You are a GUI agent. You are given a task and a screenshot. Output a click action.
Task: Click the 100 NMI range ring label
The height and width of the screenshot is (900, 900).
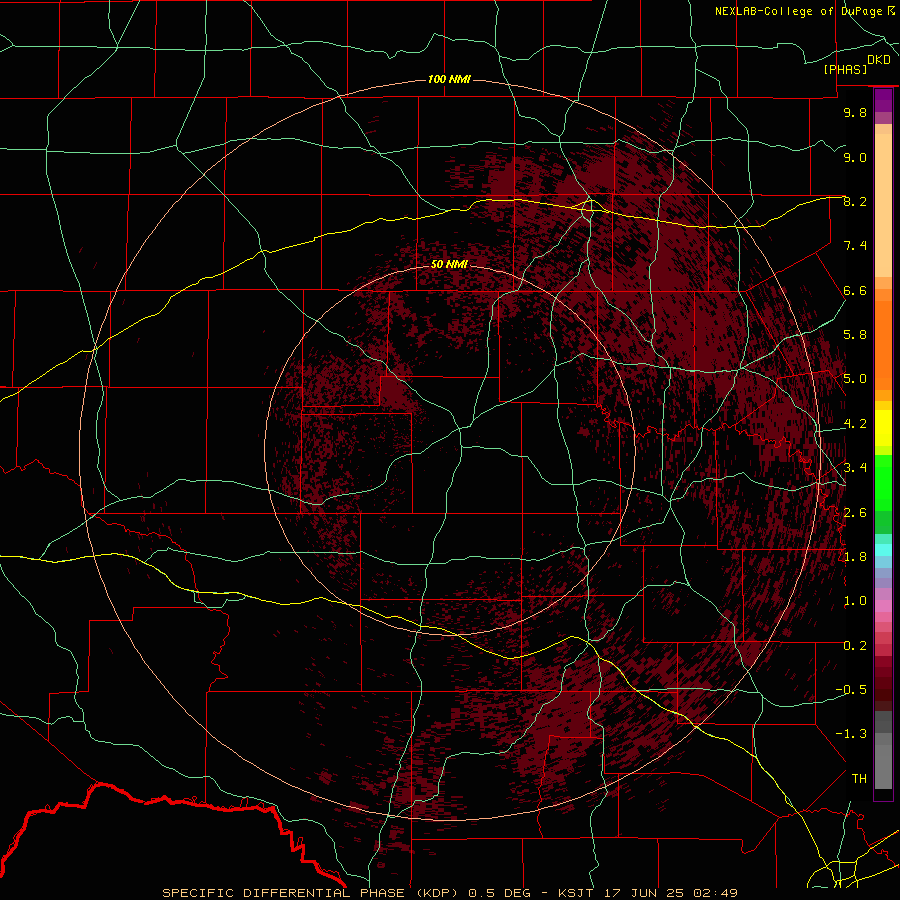[x=449, y=79]
